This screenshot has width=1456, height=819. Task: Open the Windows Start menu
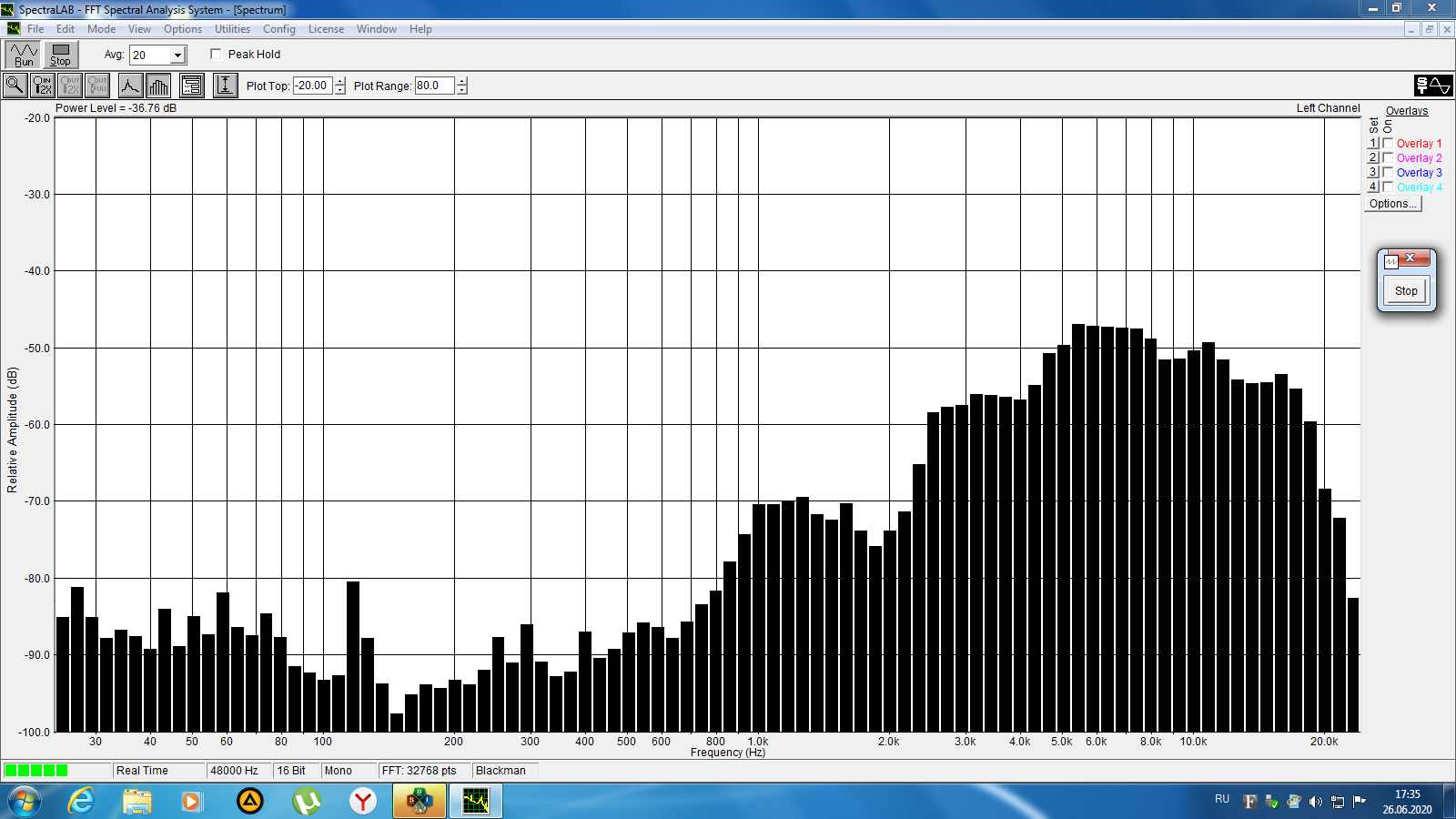pyautogui.click(x=24, y=802)
